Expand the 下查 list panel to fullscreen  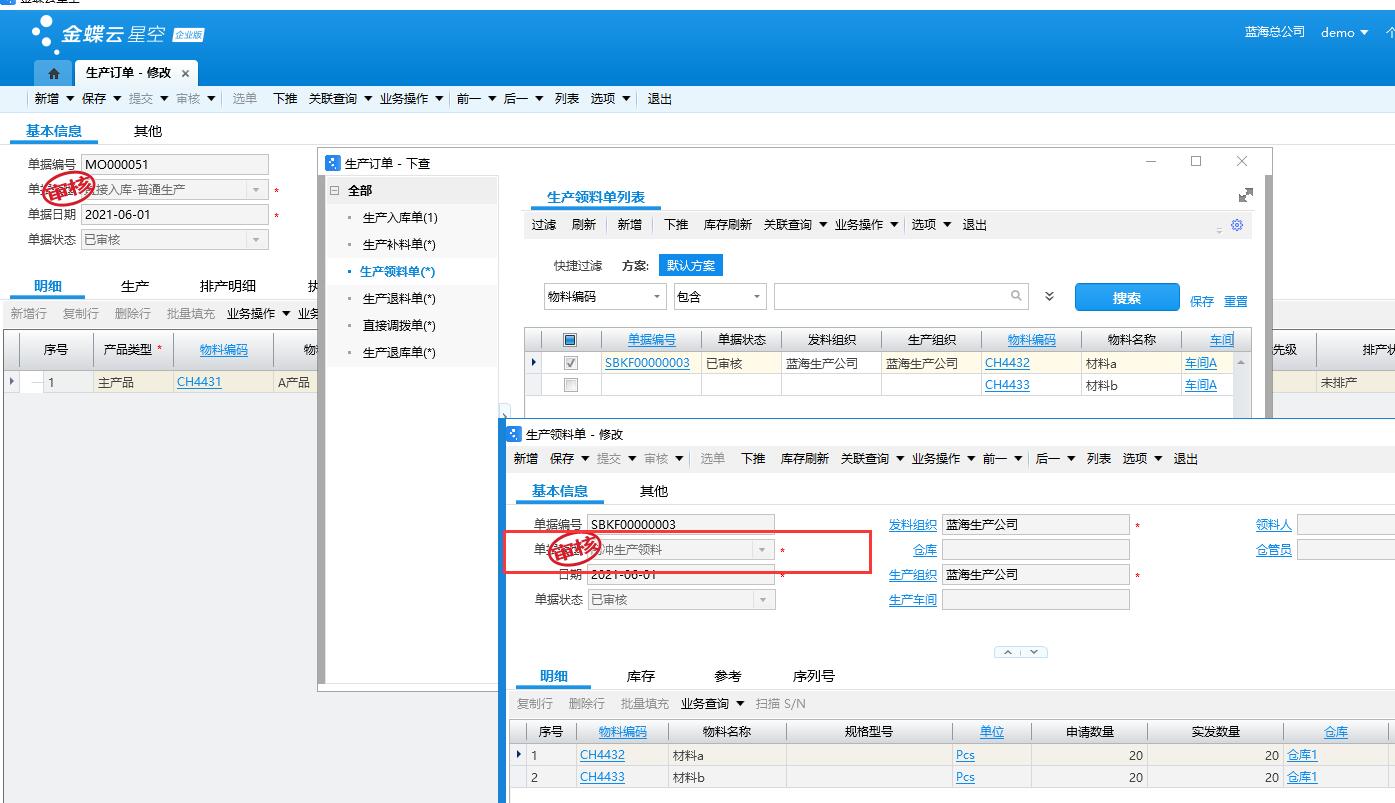pyautogui.click(x=1245, y=195)
